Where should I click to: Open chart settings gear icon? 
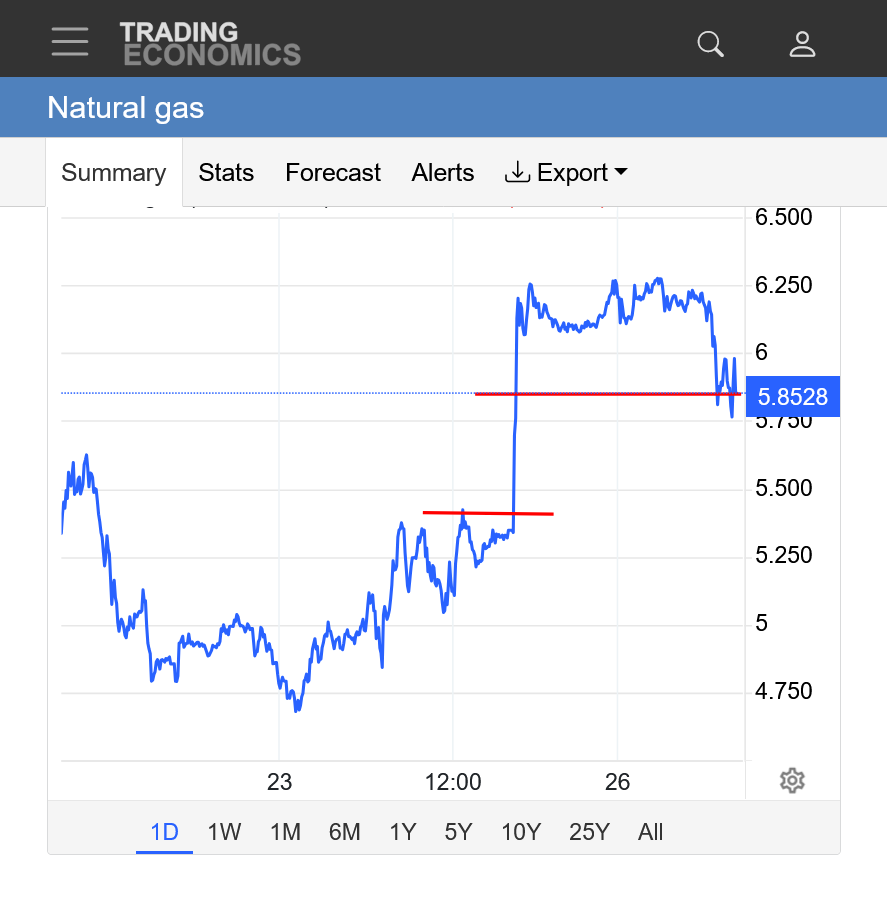tap(792, 781)
